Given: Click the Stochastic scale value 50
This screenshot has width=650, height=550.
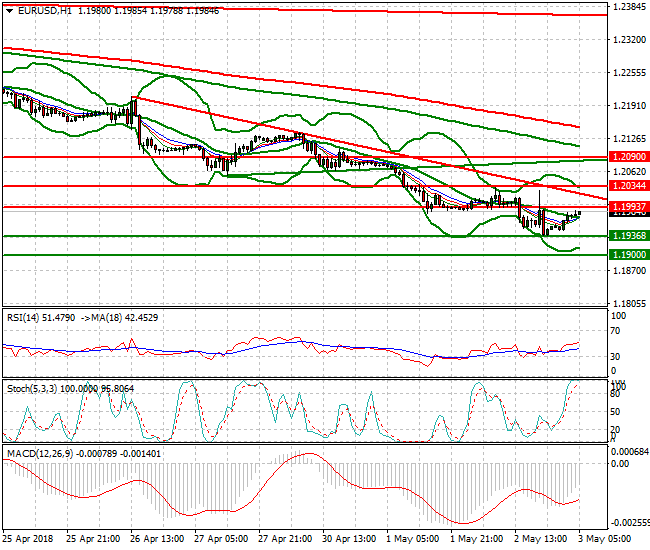Looking at the screenshot, I should point(616,412).
